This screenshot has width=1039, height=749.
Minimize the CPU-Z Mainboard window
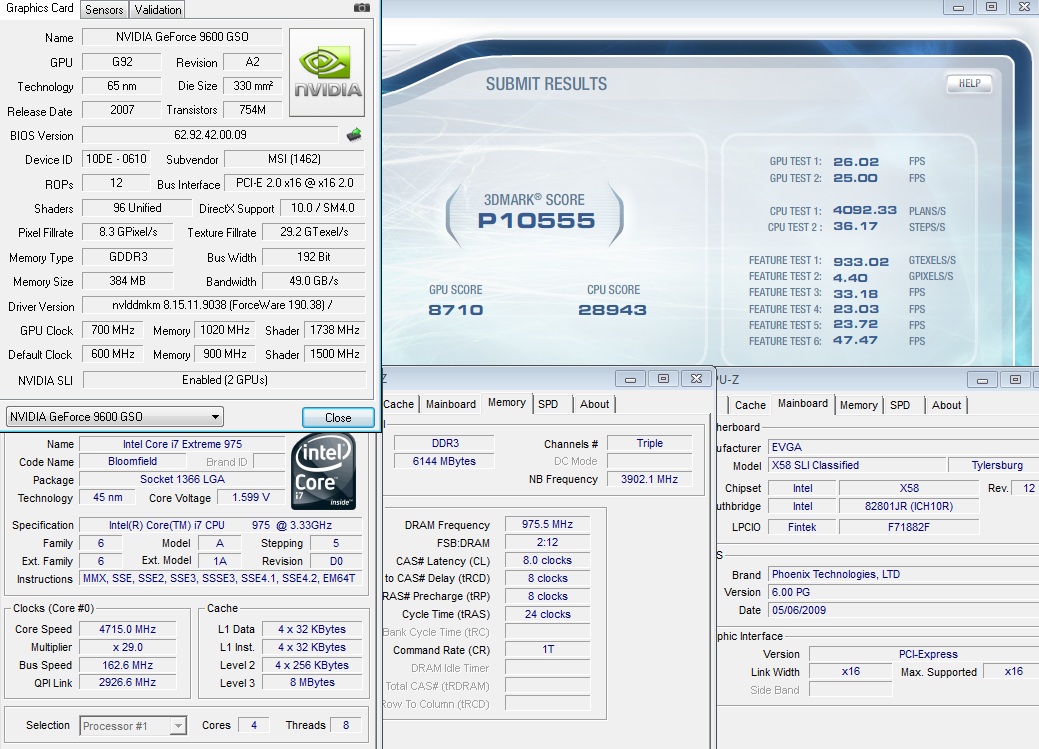click(982, 380)
